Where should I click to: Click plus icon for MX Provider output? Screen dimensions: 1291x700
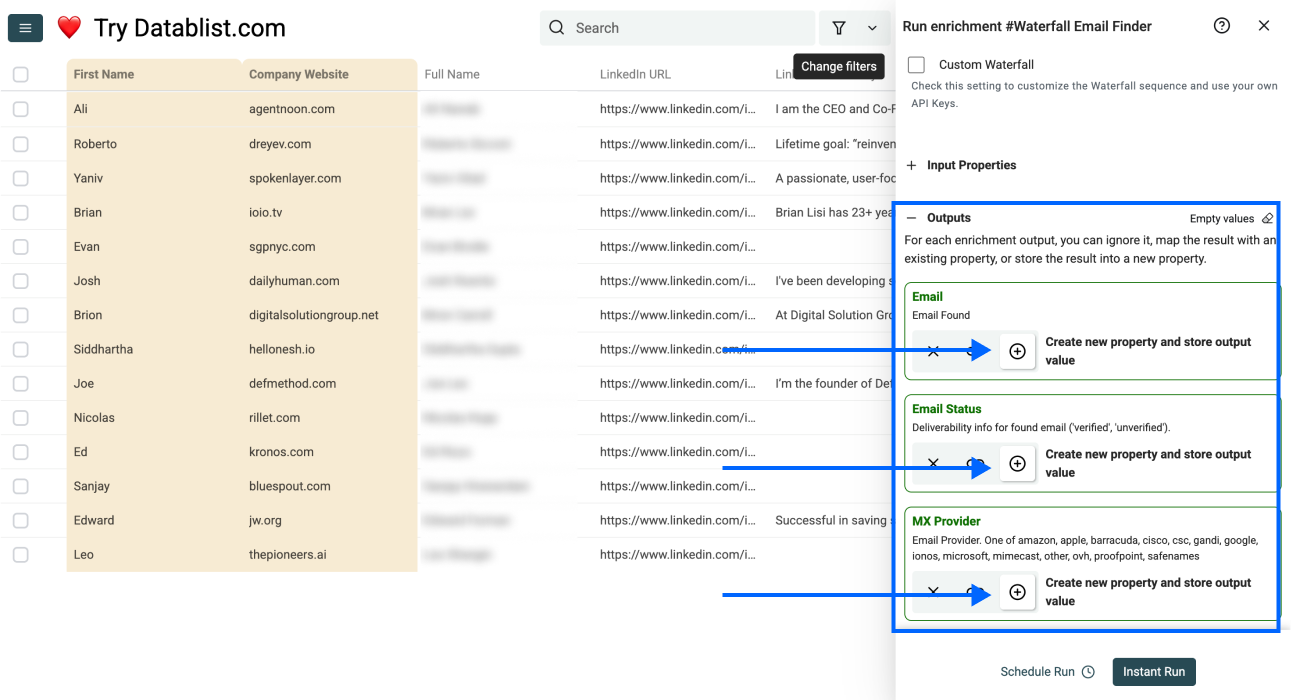tap(1017, 592)
